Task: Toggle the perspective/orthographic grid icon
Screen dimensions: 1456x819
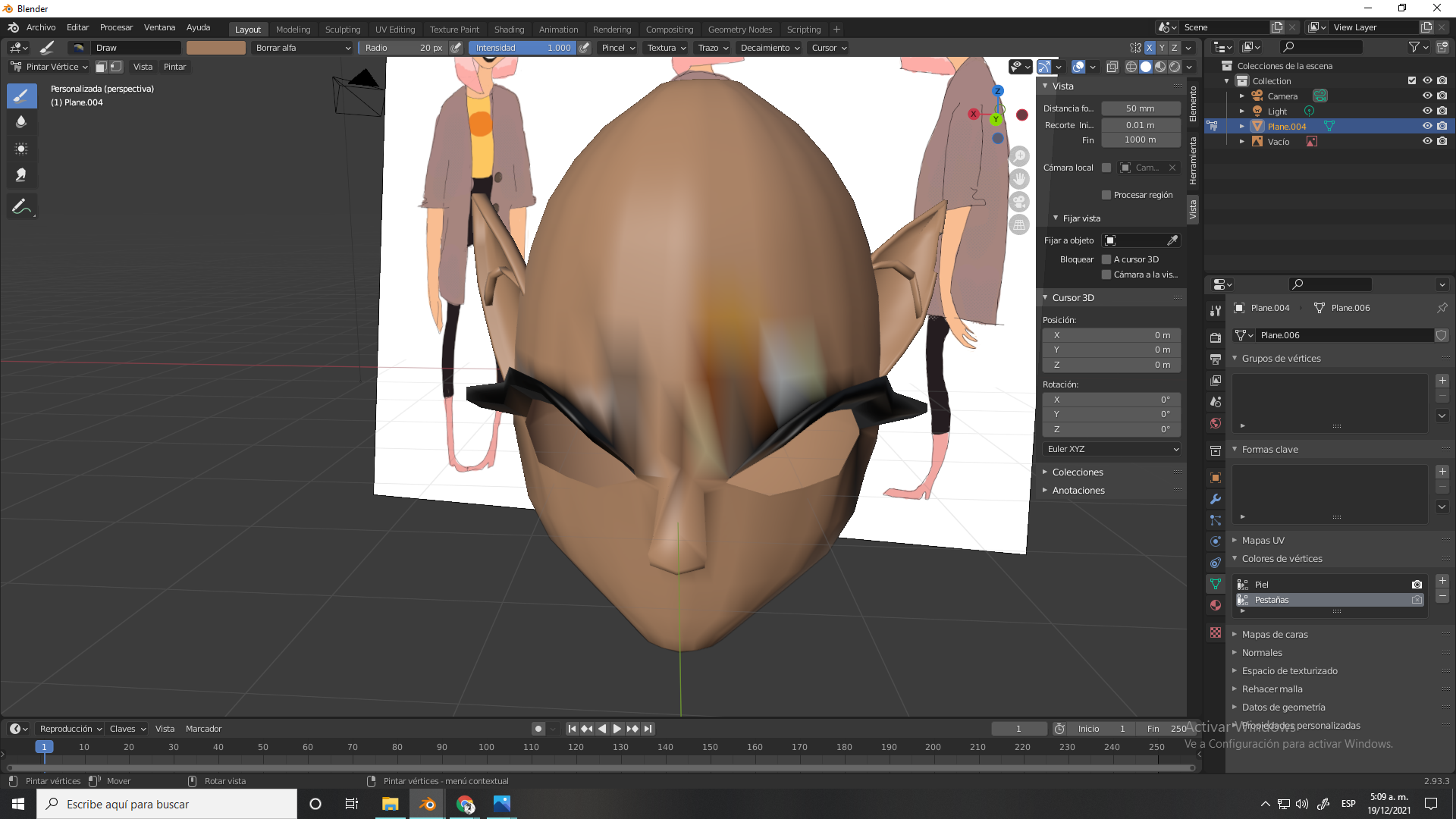Action: pos(1019,225)
